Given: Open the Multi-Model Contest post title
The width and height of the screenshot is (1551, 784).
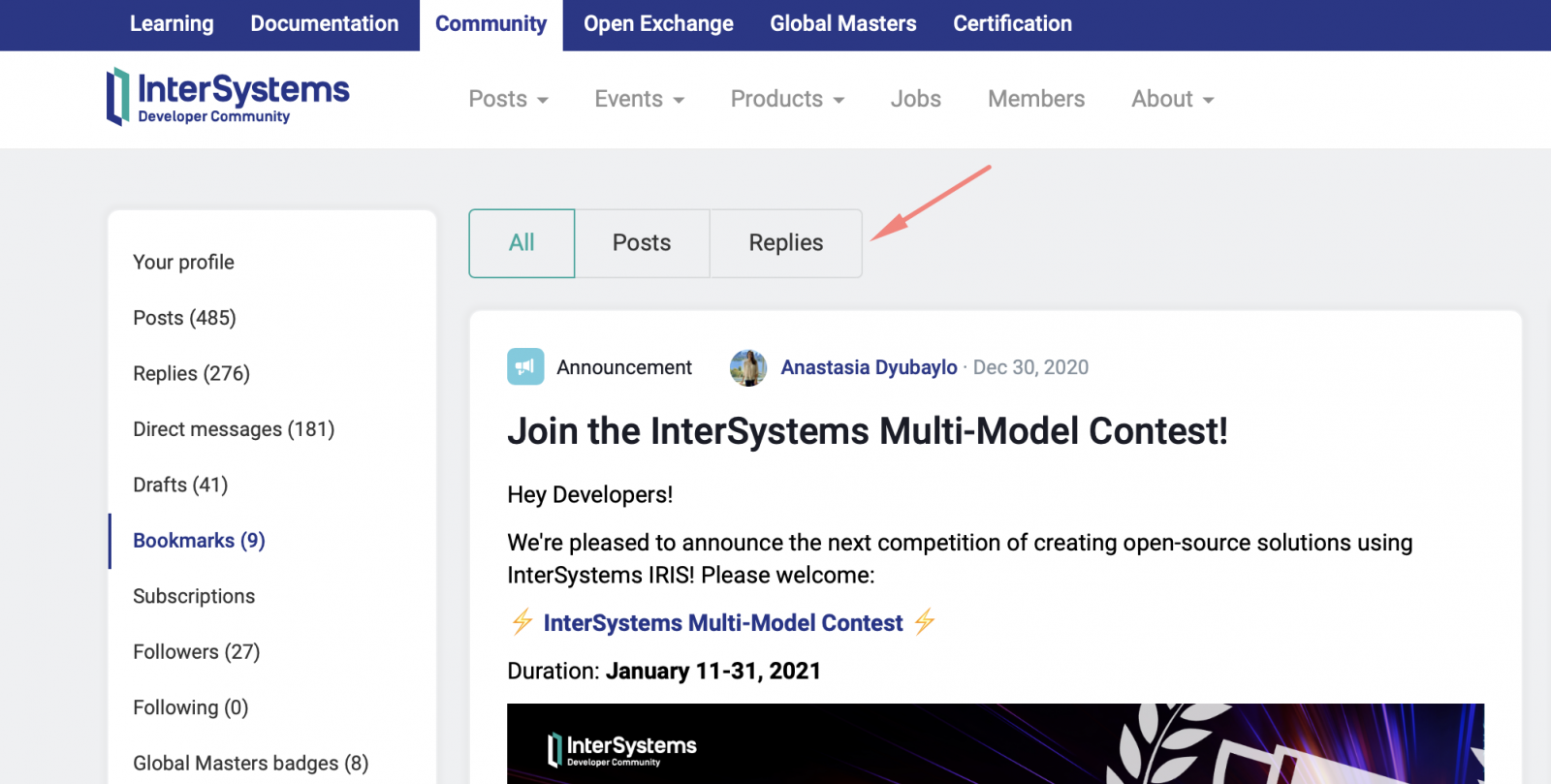Looking at the screenshot, I should (x=868, y=431).
